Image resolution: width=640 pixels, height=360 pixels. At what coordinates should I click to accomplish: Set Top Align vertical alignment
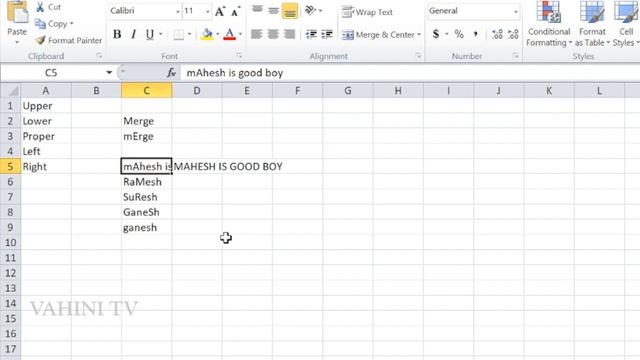pos(257,10)
